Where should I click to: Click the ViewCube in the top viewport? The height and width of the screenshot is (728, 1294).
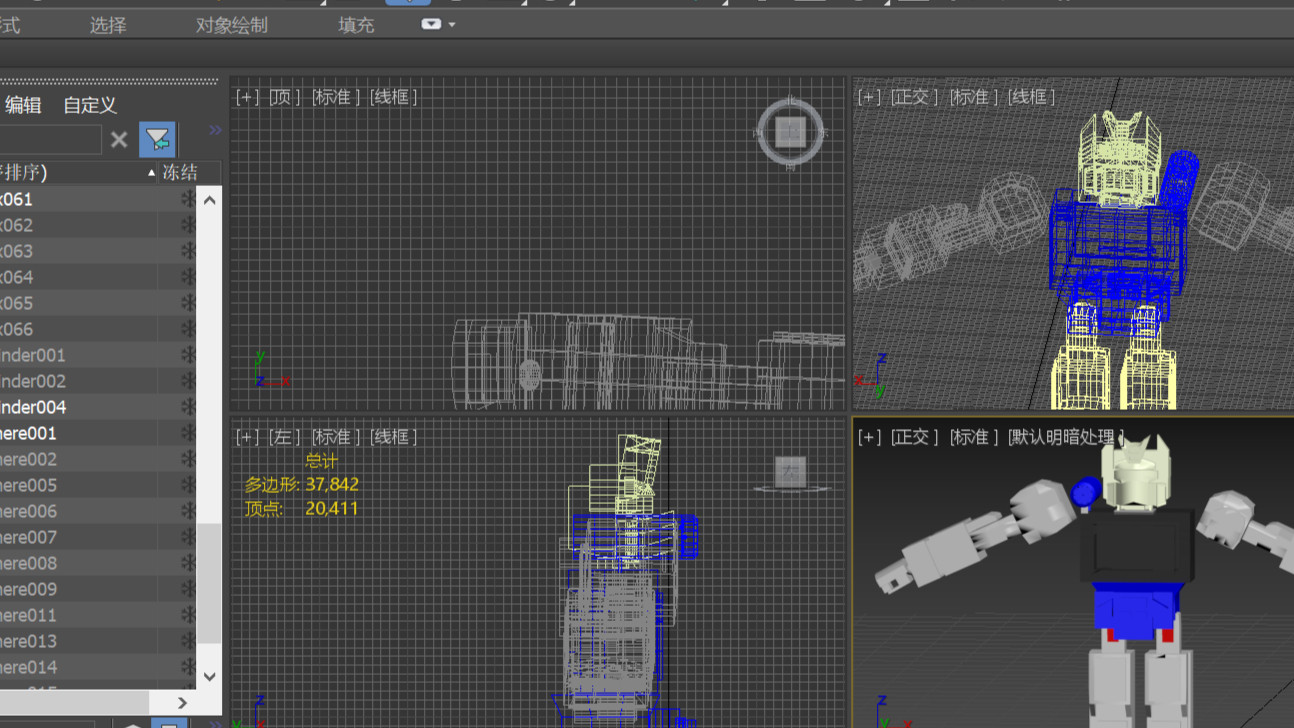[790, 131]
